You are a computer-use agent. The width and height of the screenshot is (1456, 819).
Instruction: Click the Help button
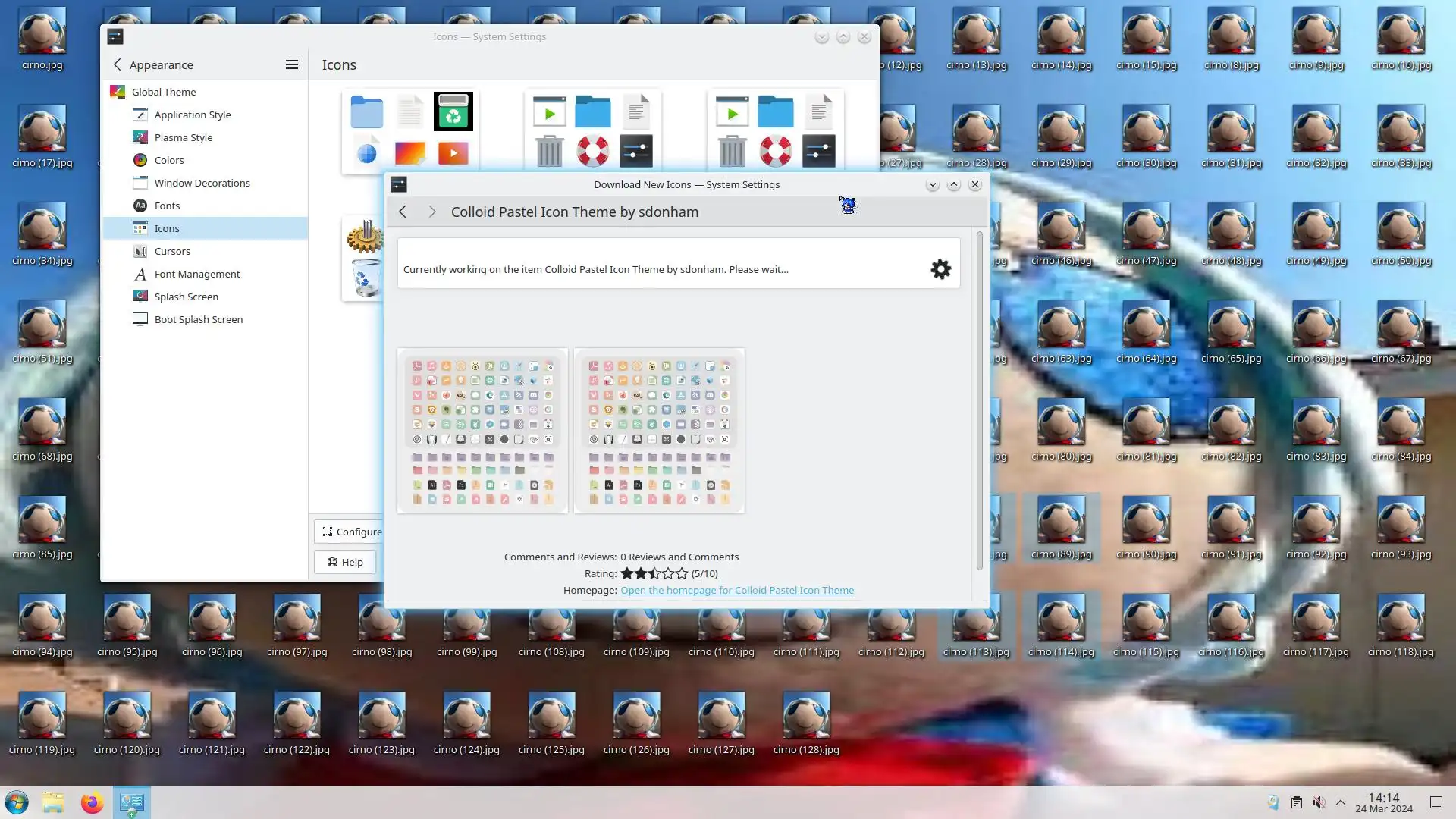[x=345, y=562]
